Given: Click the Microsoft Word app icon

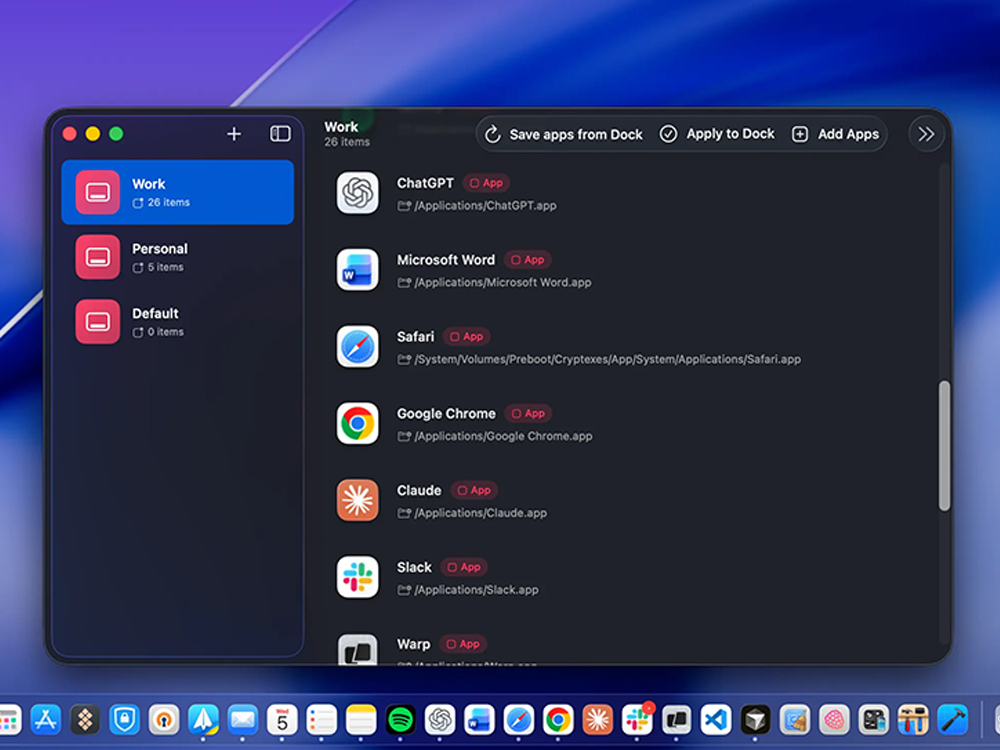Looking at the screenshot, I should 357,270.
